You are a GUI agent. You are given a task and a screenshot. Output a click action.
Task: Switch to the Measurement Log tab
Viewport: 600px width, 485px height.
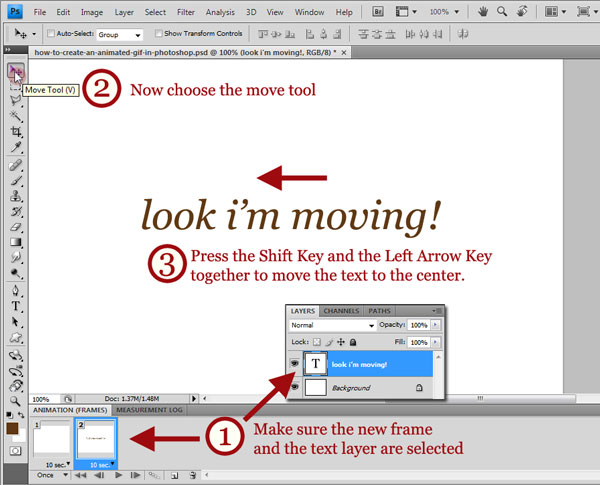click(151, 410)
